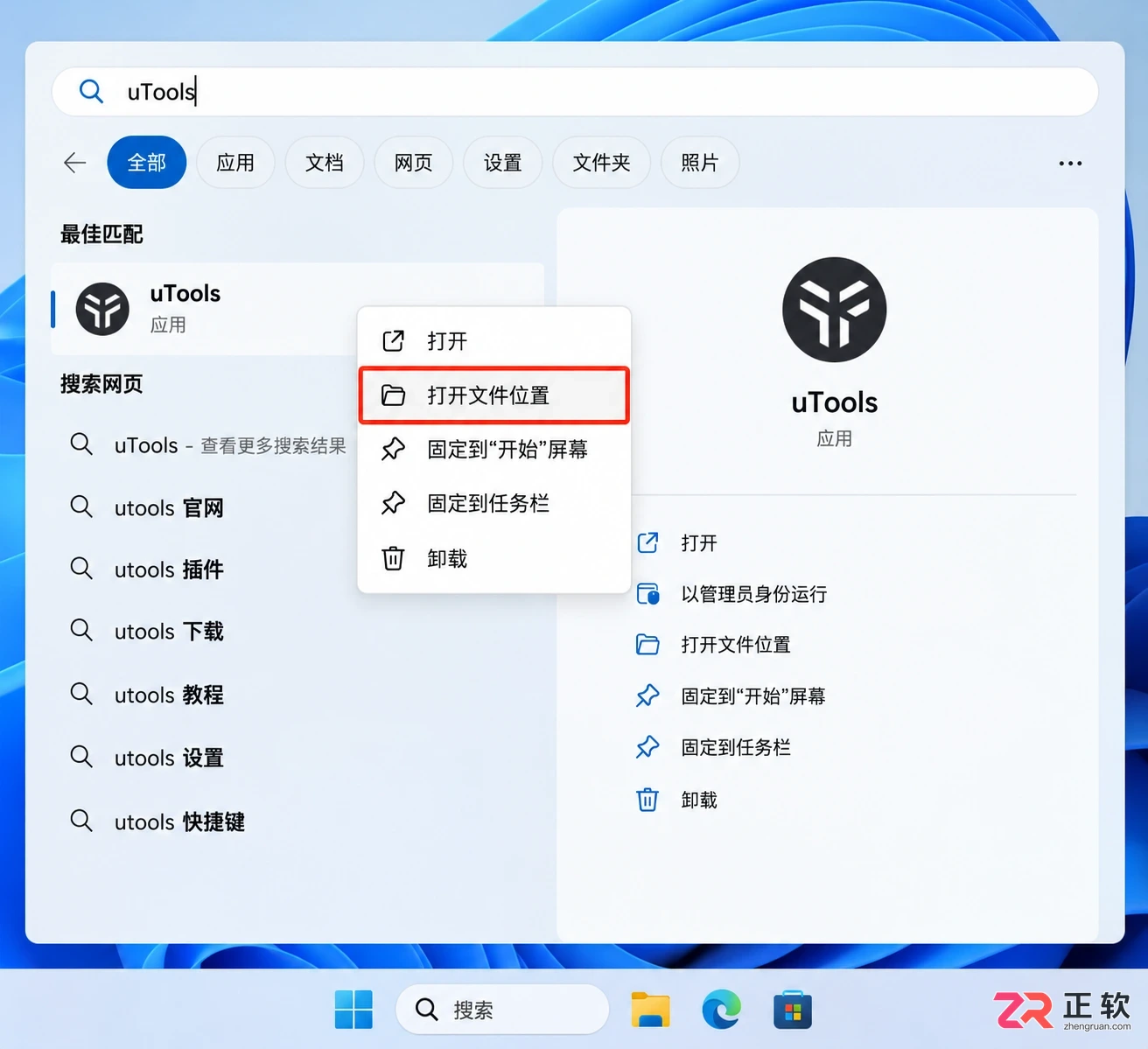Choose 打开文件位置 in the context menu
The width and height of the screenshot is (1148, 1049).
coord(494,395)
